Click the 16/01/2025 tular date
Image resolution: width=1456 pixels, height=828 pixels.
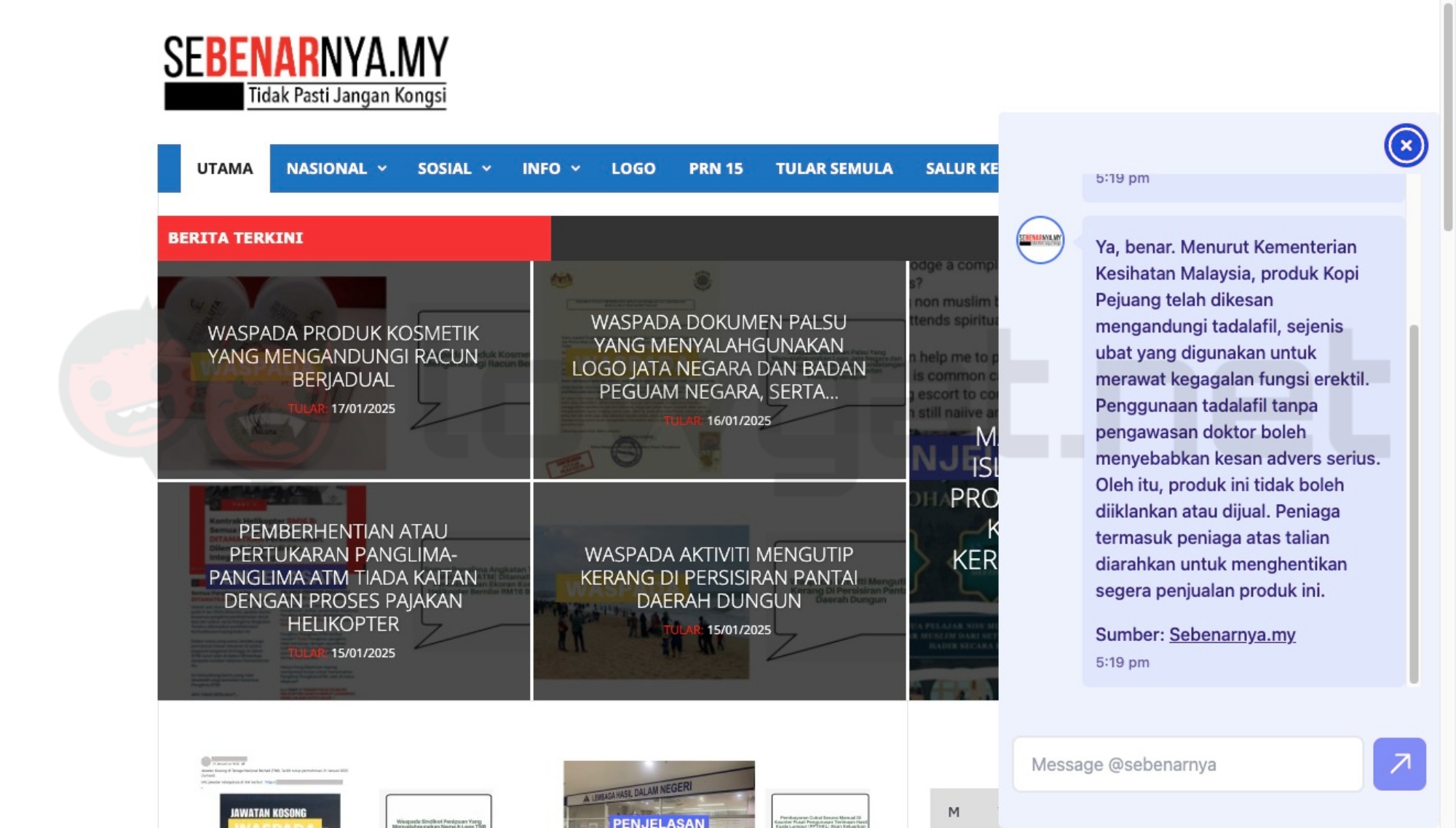738,421
